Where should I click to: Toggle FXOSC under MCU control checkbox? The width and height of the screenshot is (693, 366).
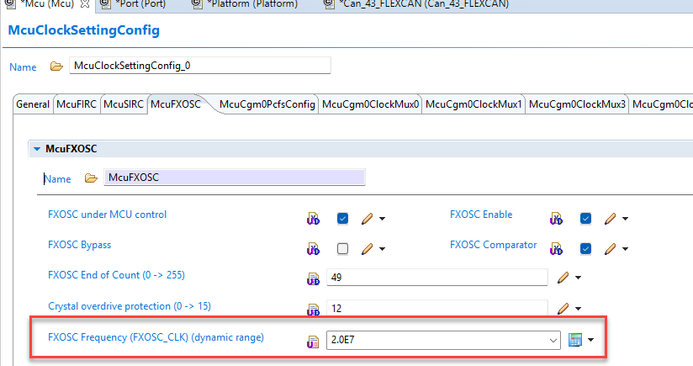click(343, 218)
